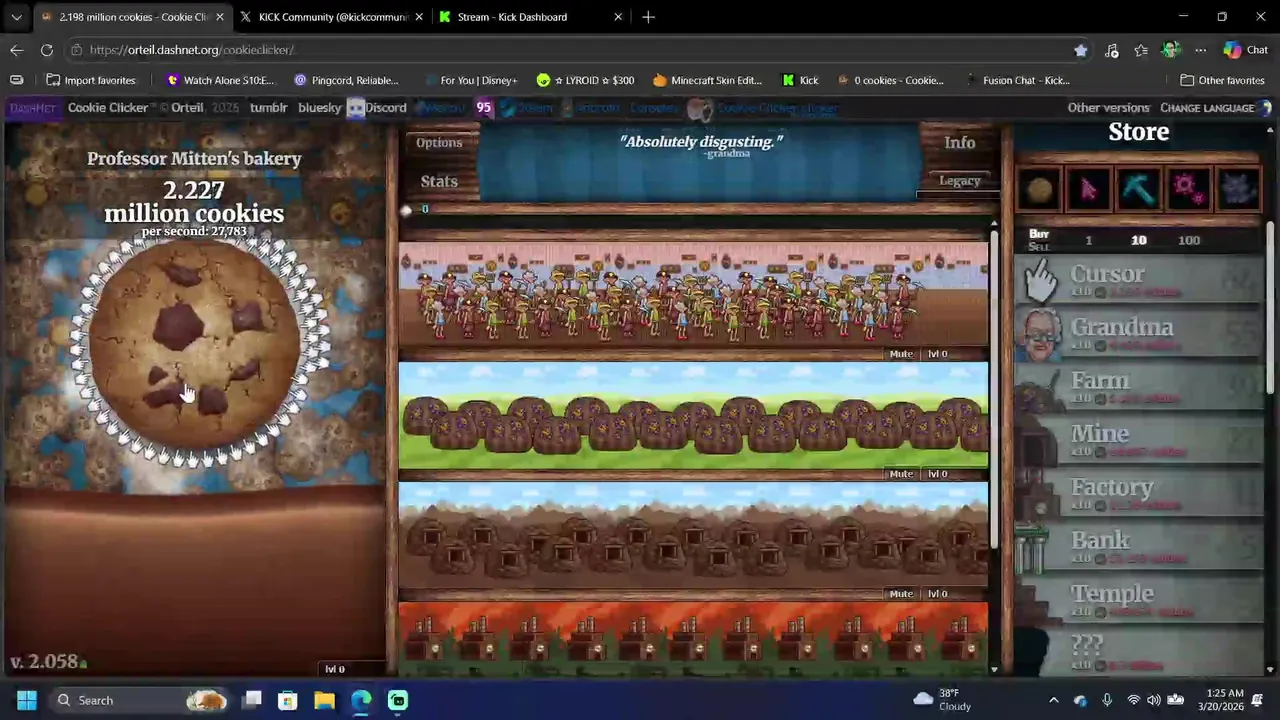Mute the farm building row
Screen dimensions: 1280x720
pos(901,474)
